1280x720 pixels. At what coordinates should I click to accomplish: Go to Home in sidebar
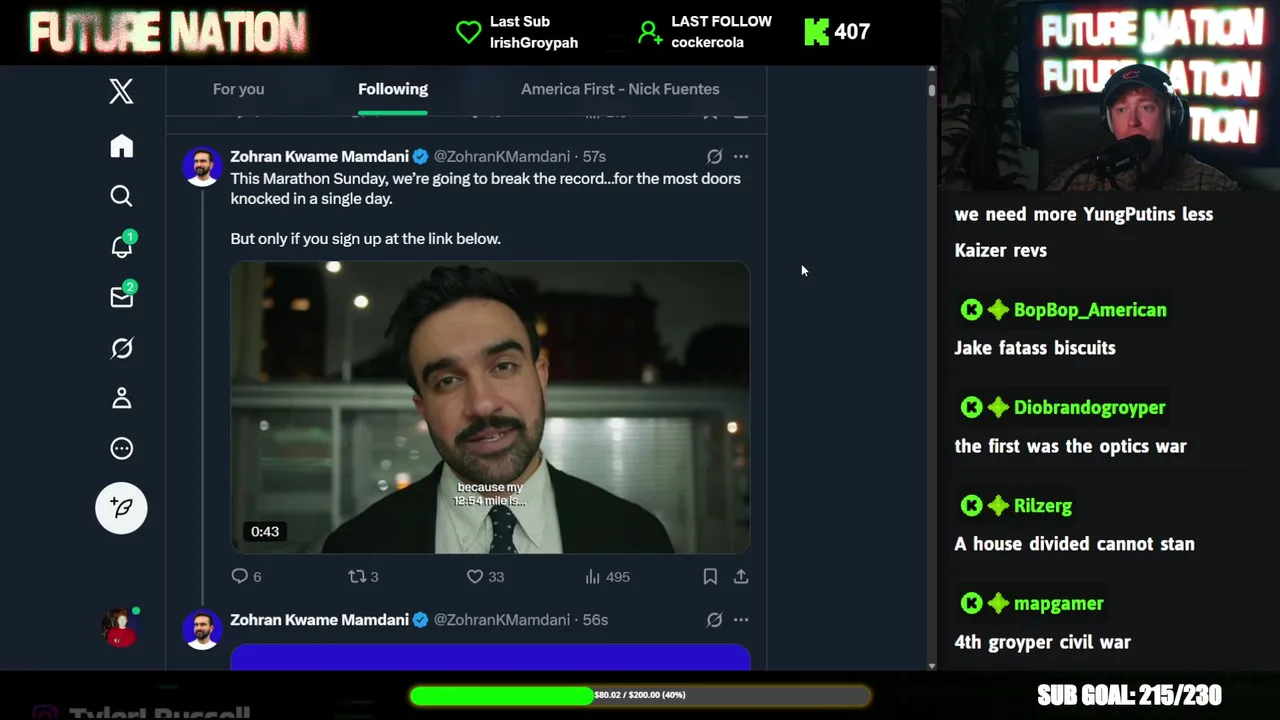coord(121,146)
